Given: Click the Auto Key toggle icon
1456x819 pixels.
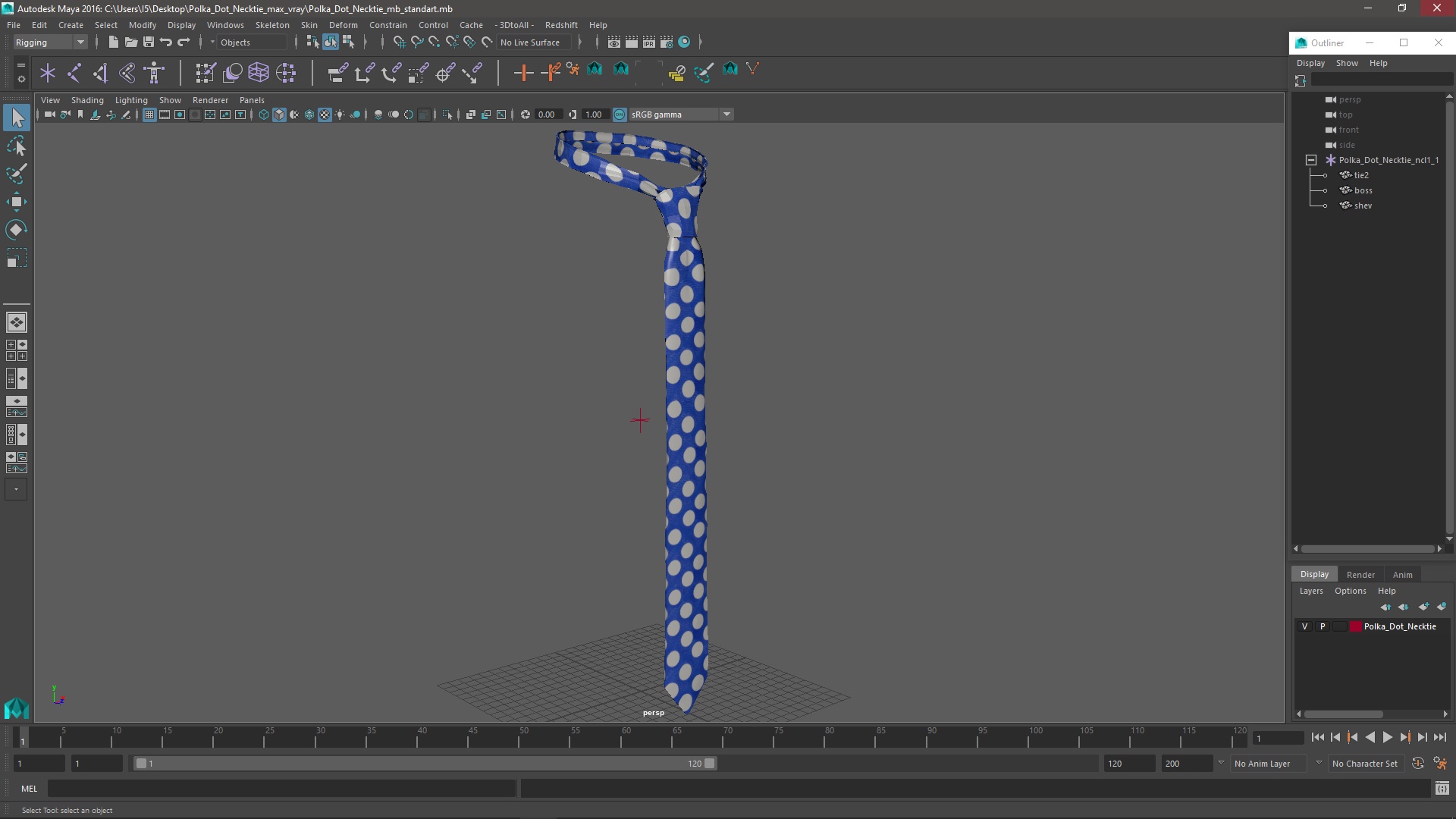Looking at the screenshot, I should pos(1418,764).
